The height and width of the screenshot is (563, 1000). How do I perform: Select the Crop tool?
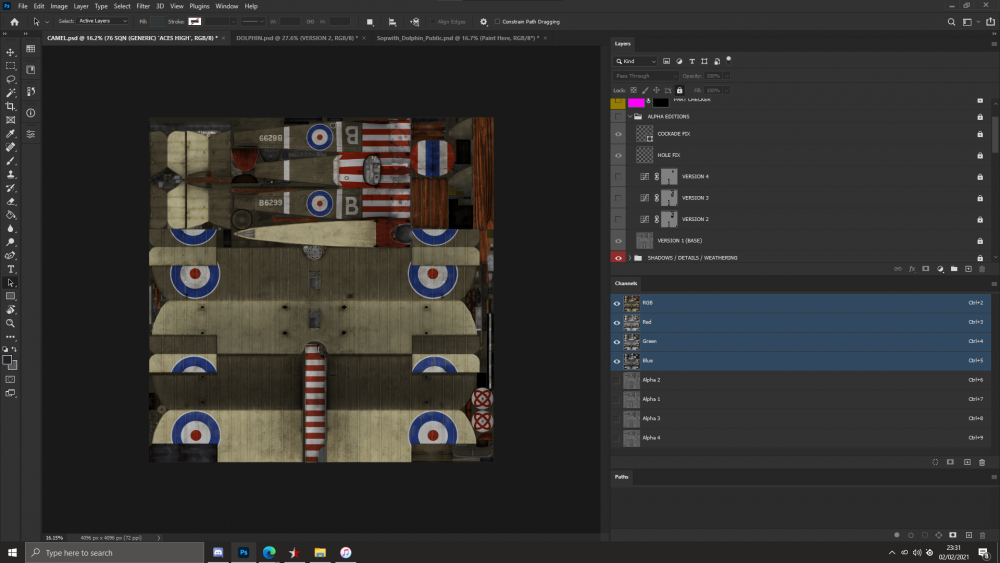pos(11,106)
